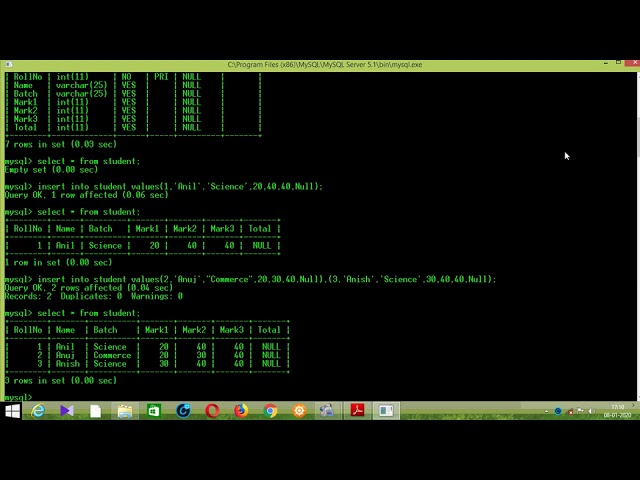Click the final empty mysql> prompt
The width and height of the screenshot is (640, 480).
click(x=18, y=397)
